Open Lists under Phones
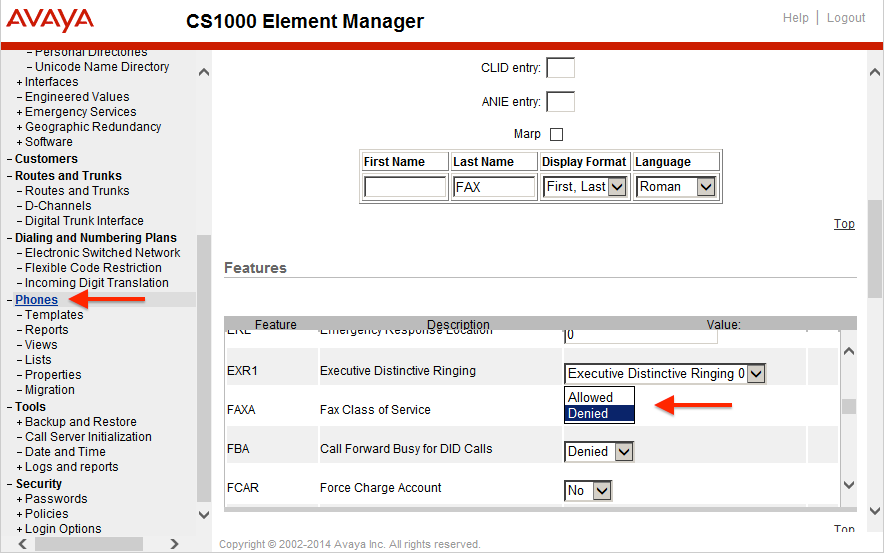The height and width of the screenshot is (553, 884). click(x=38, y=360)
